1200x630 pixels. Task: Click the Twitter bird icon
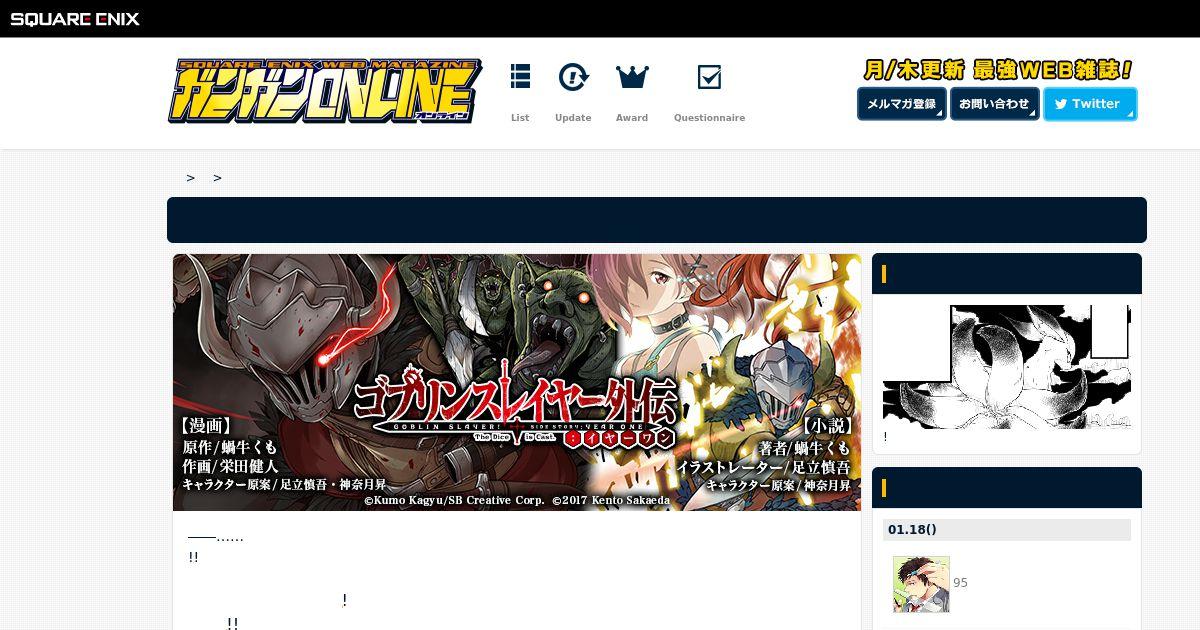pos(1061,104)
